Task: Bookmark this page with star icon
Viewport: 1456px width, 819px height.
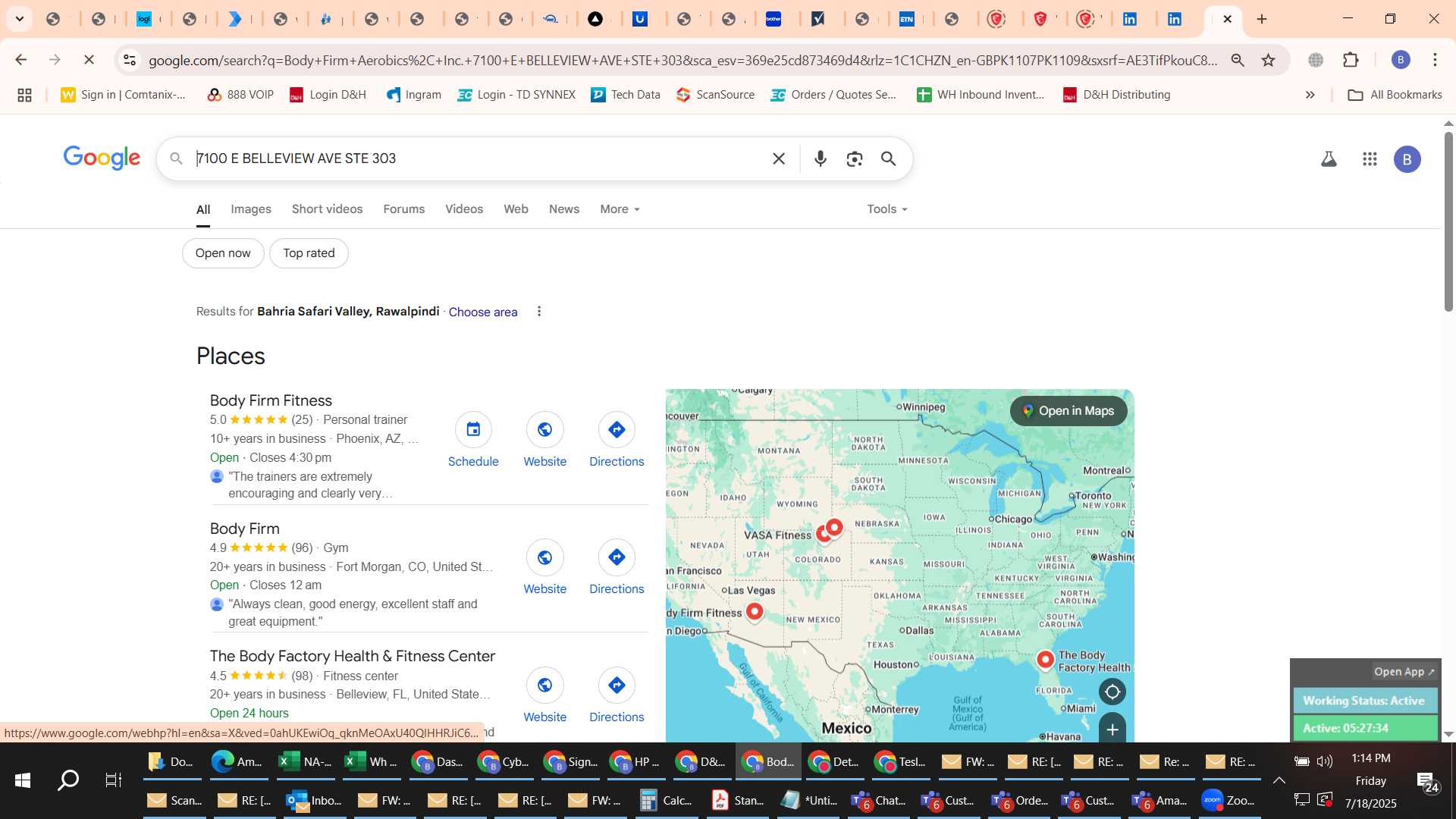Action: (x=1269, y=60)
